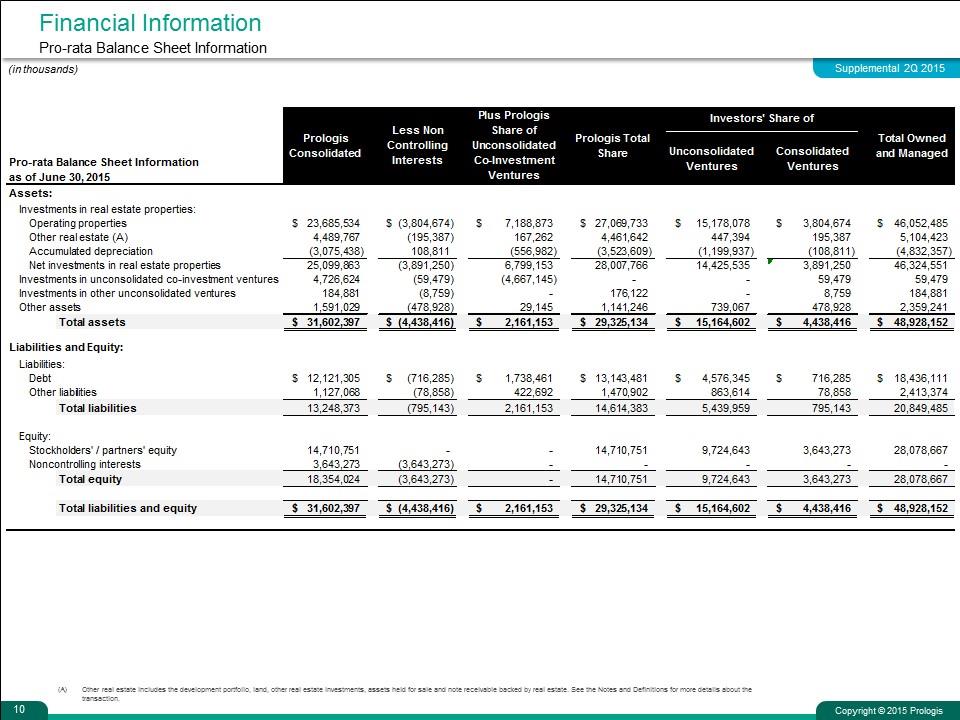
Task: Select the 'Plus Prologis Share of Unconsolidated Co-Investment Ventures' header
Action: point(514,145)
